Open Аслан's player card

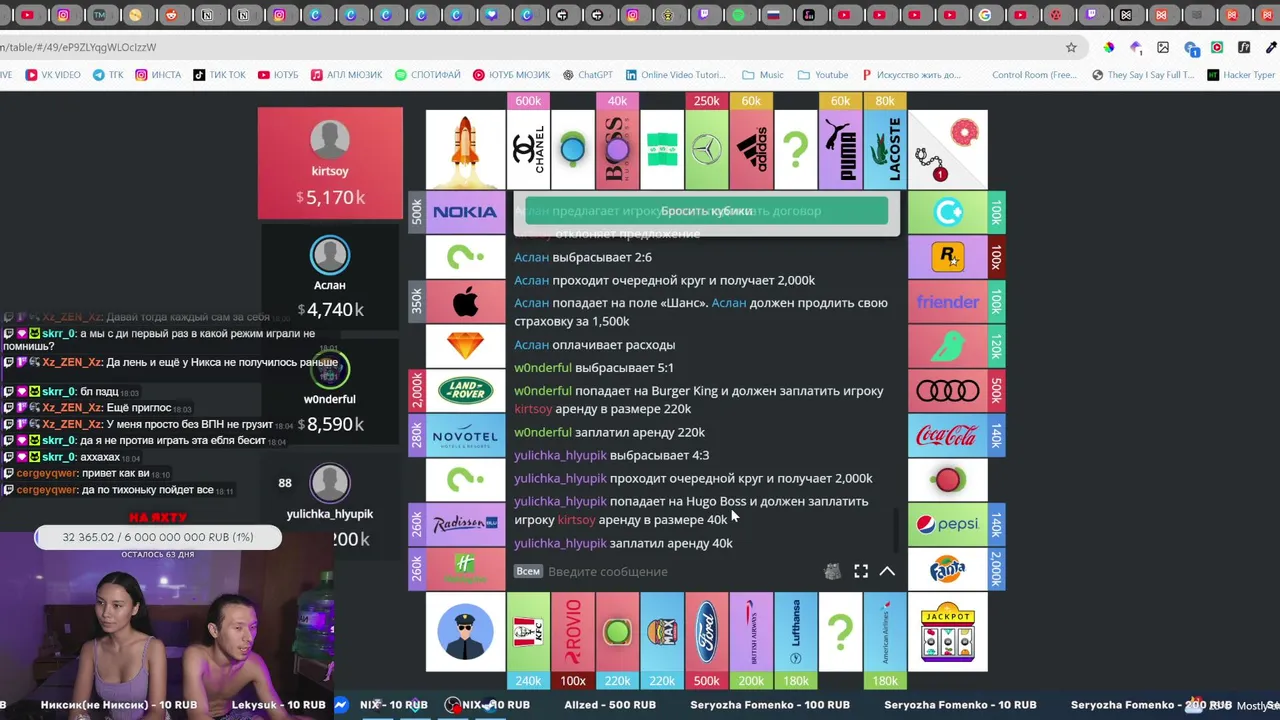tap(330, 278)
